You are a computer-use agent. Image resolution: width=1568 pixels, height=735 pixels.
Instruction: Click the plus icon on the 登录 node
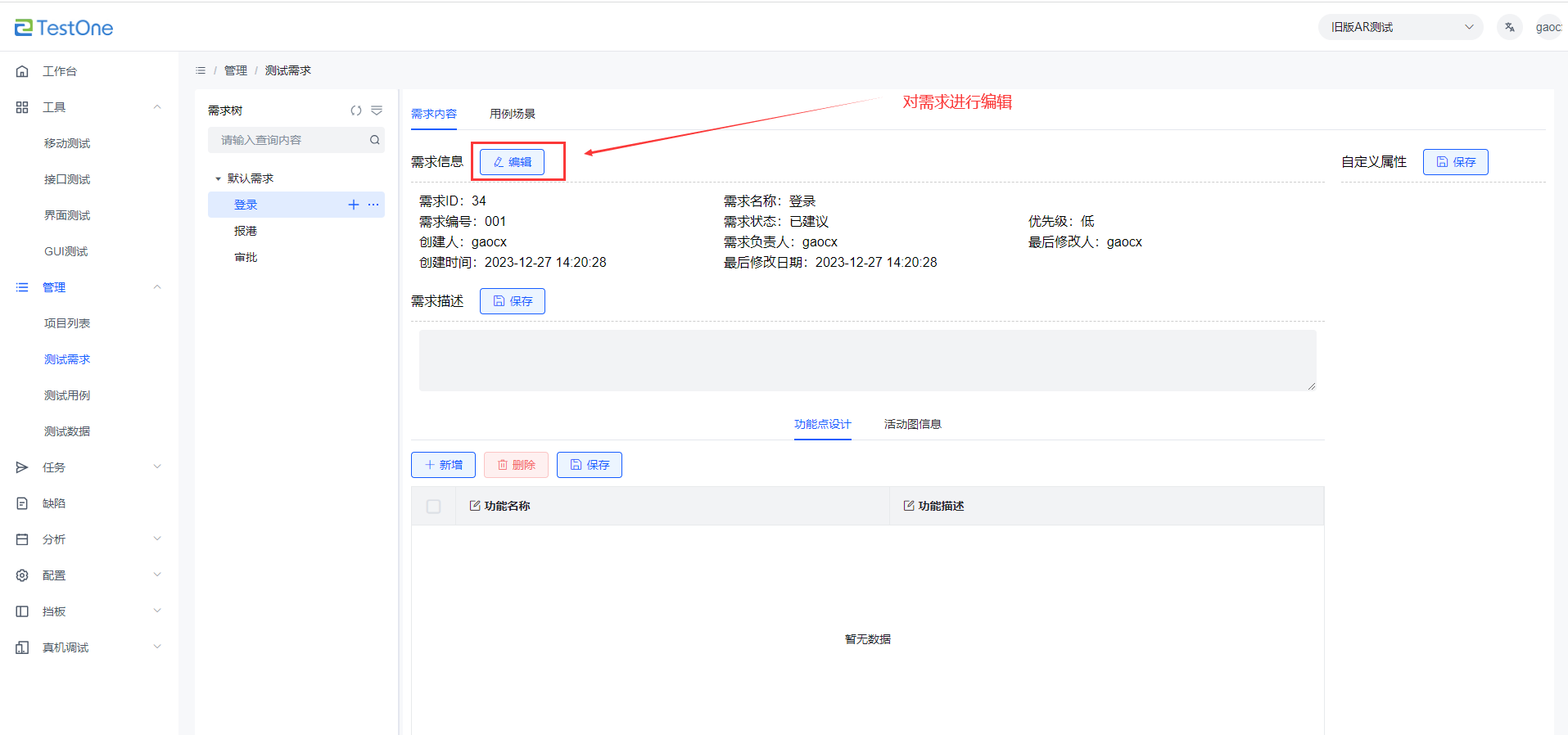click(354, 205)
